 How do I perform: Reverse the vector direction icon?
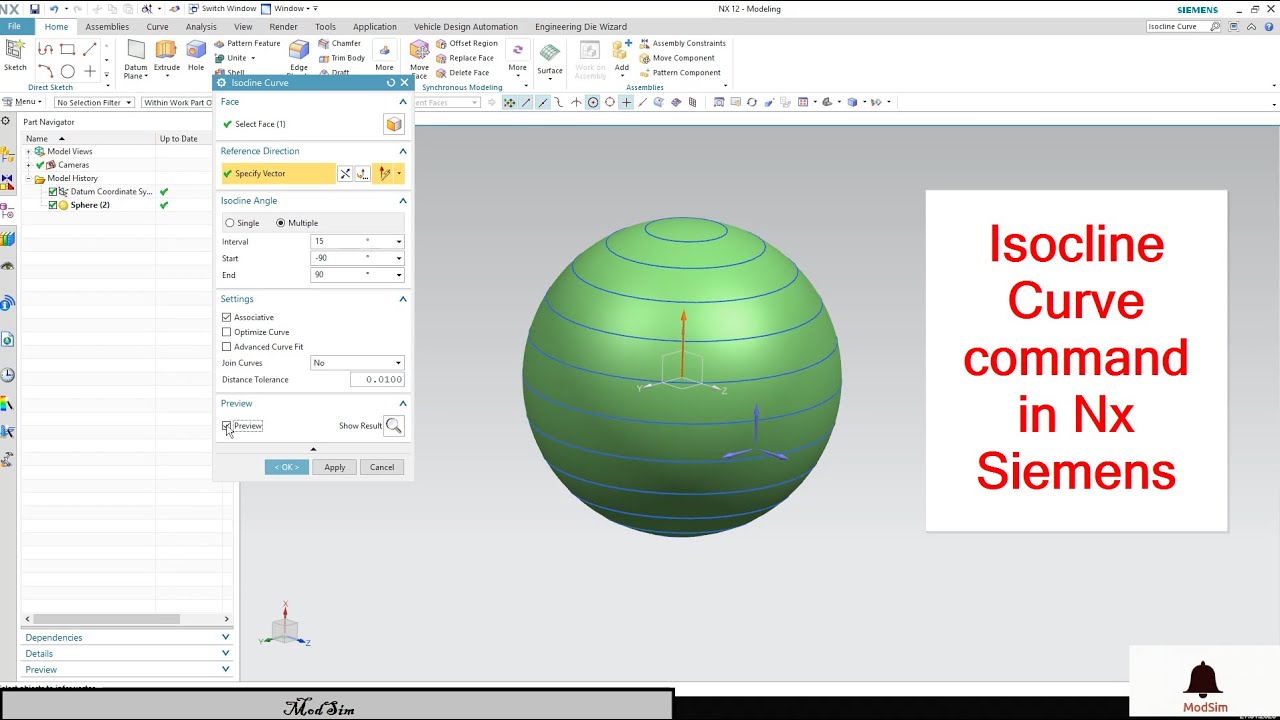pyautogui.click(x=345, y=174)
